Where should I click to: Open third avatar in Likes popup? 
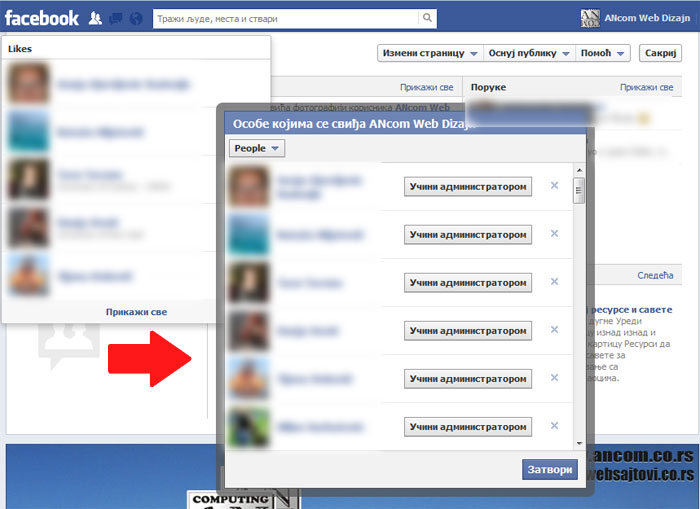point(28,179)
